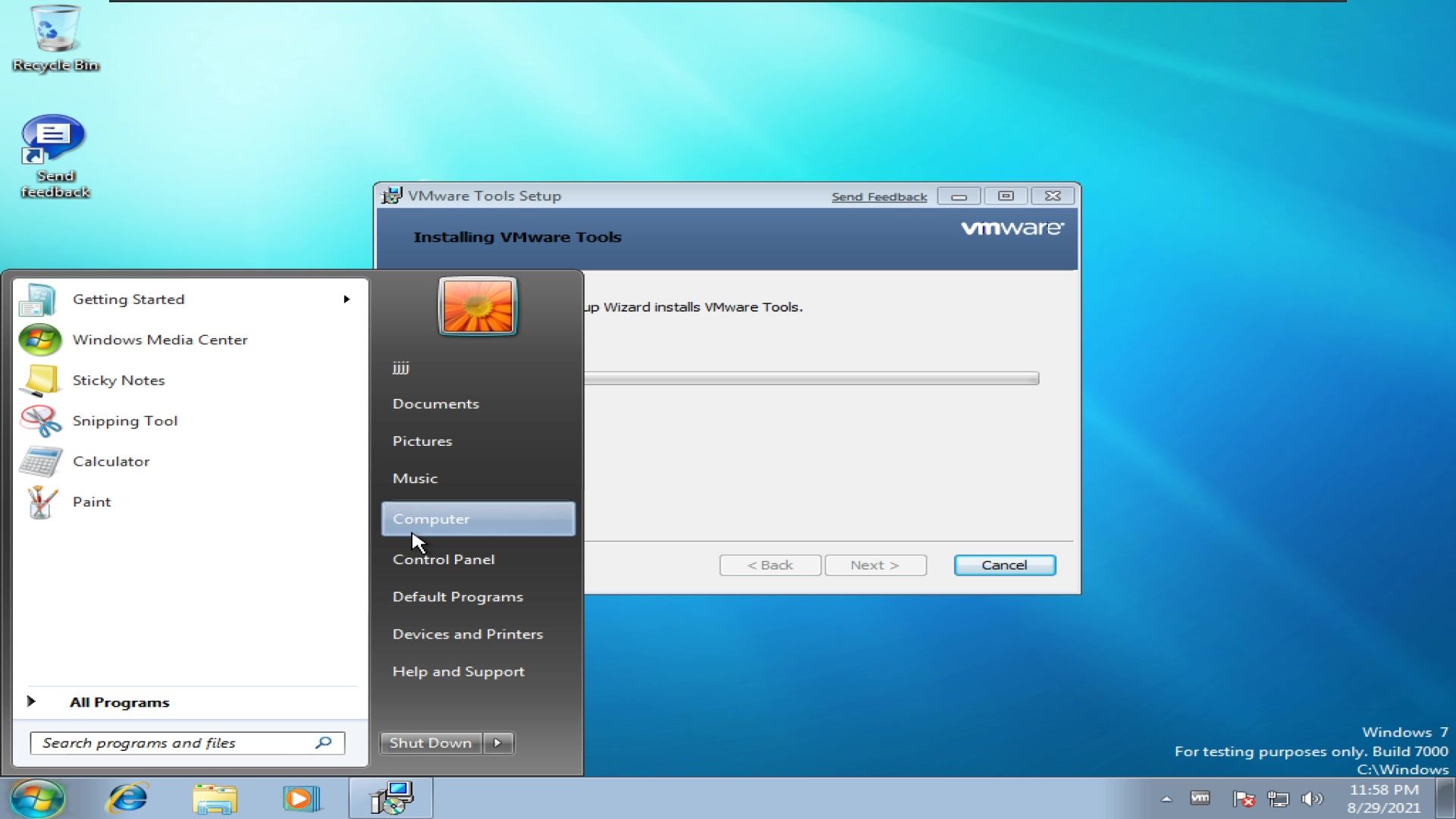The image size is (1456, 819).
Task: Click the VMware tray icon
Action: (1200, 798)
